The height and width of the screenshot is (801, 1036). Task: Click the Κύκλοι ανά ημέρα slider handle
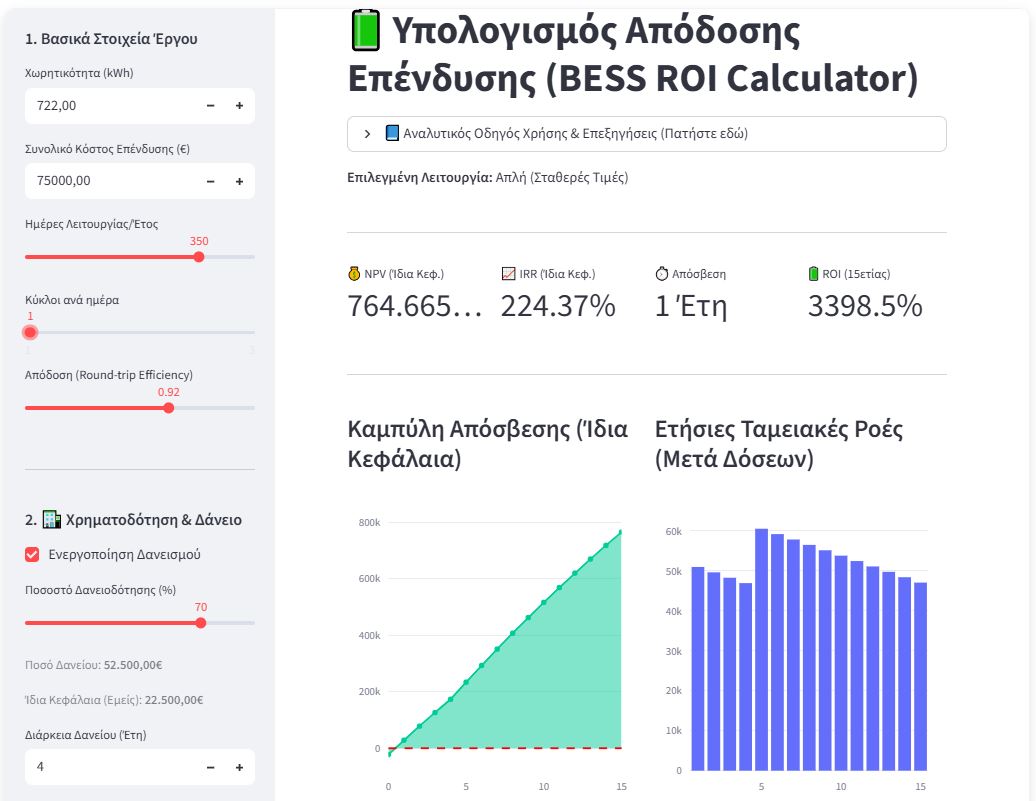[x=30, y=332]
